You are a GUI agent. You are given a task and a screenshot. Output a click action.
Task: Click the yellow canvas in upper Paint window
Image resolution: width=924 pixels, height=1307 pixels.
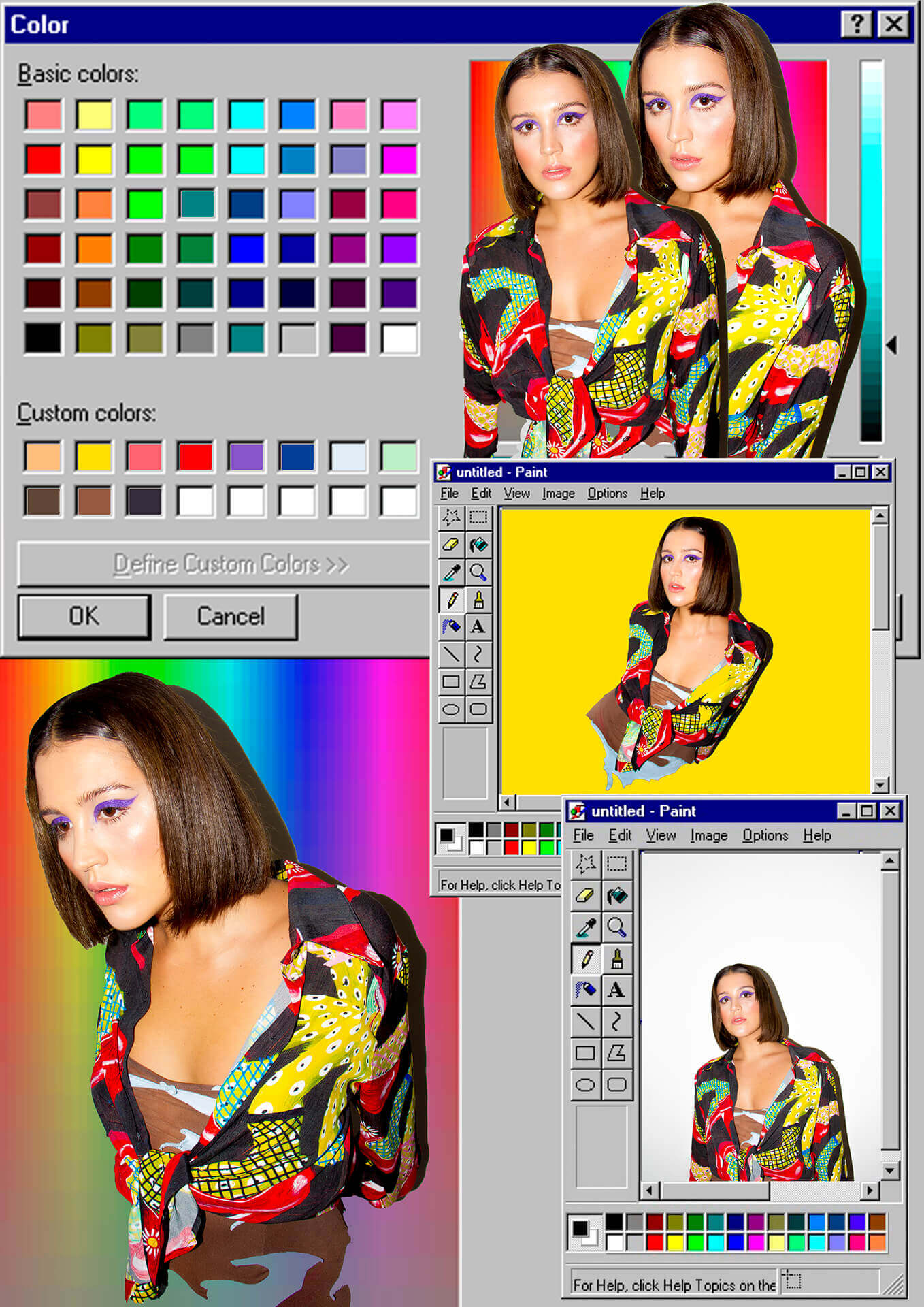pyautogui.click(x=685, y=650)
